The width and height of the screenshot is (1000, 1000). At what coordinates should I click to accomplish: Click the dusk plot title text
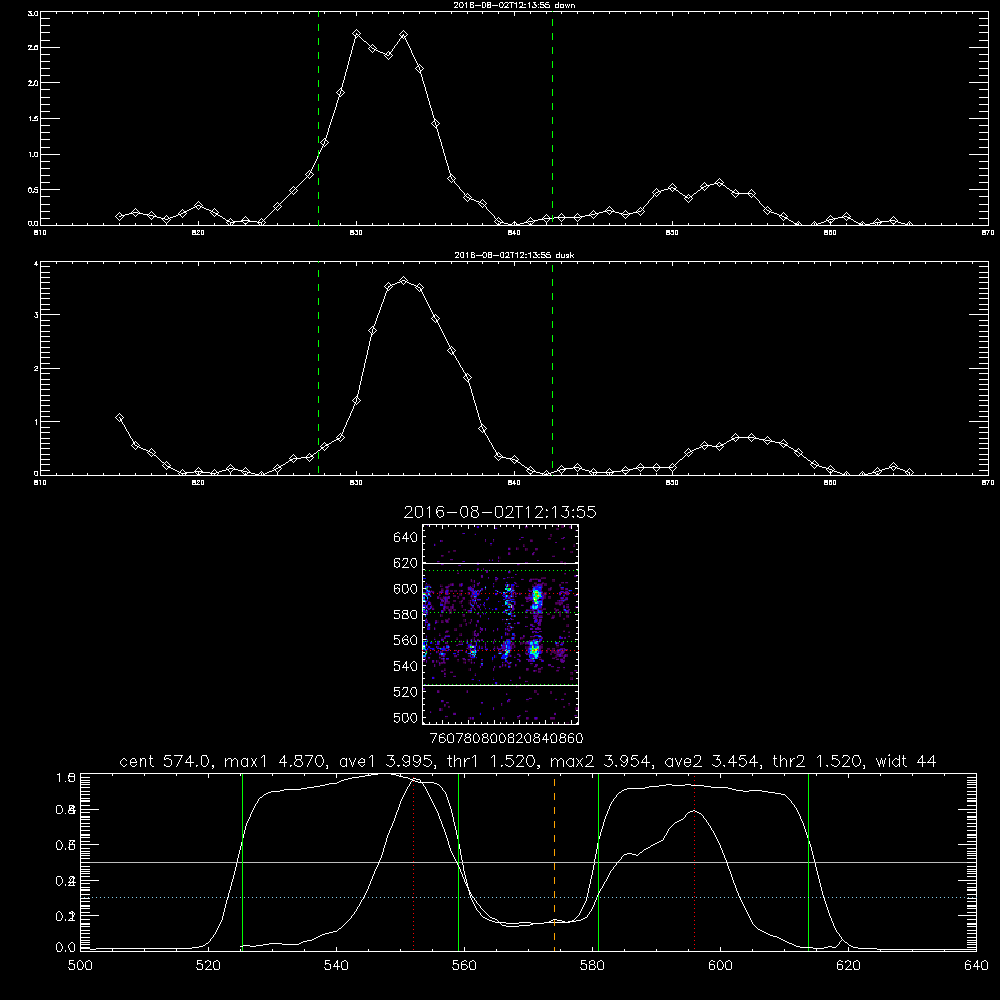pos(514,255)
